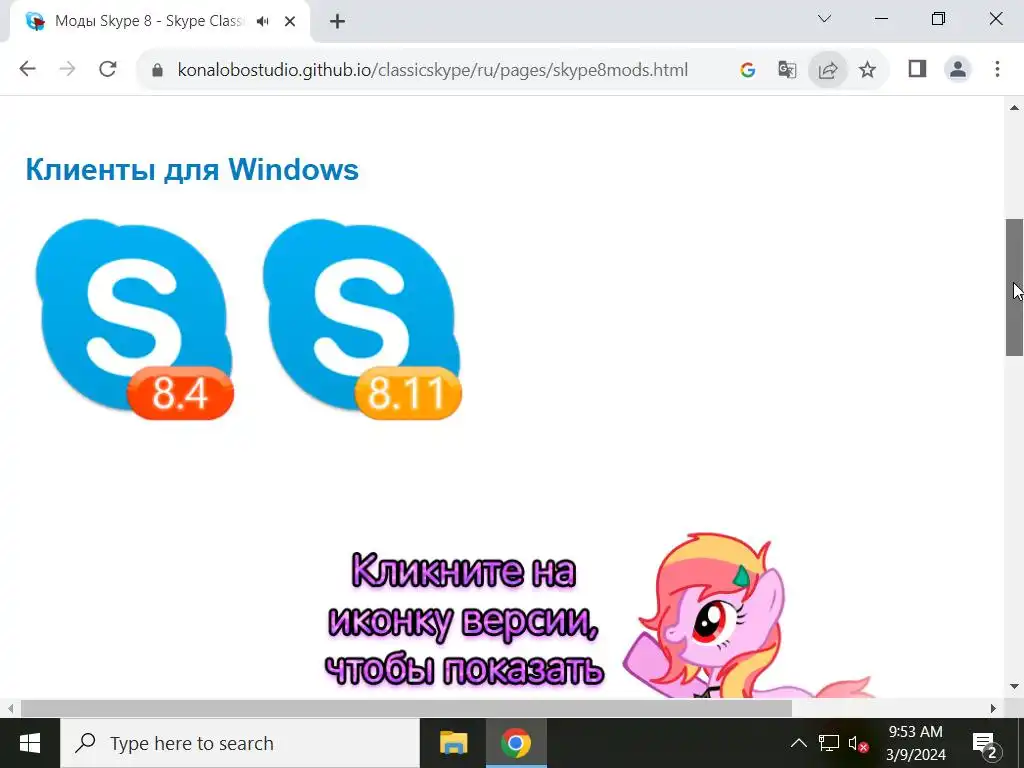Open the Skype 8.4 version icon

(134, 319)
